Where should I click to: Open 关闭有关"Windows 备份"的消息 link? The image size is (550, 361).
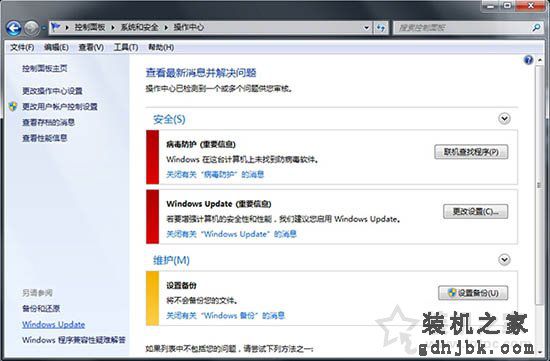point(225,315)
